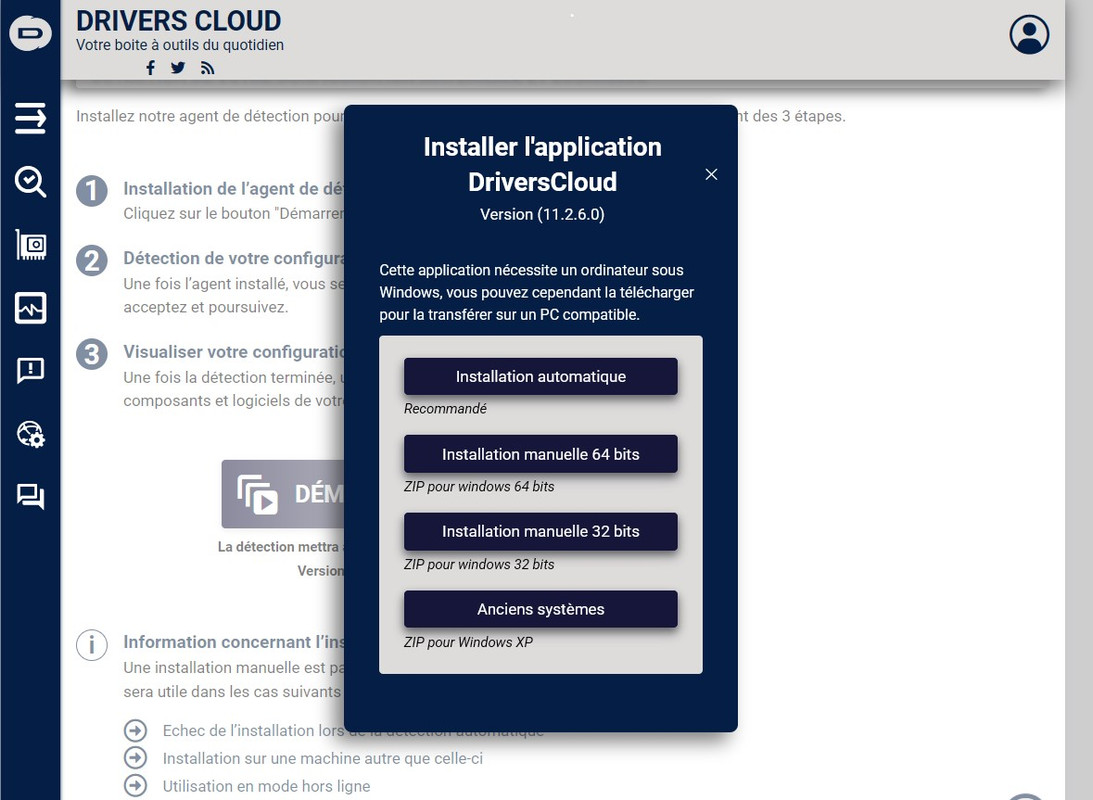Open the Twitter bird icon
The width and height of the screenshot is (1093, 800).
178,68
